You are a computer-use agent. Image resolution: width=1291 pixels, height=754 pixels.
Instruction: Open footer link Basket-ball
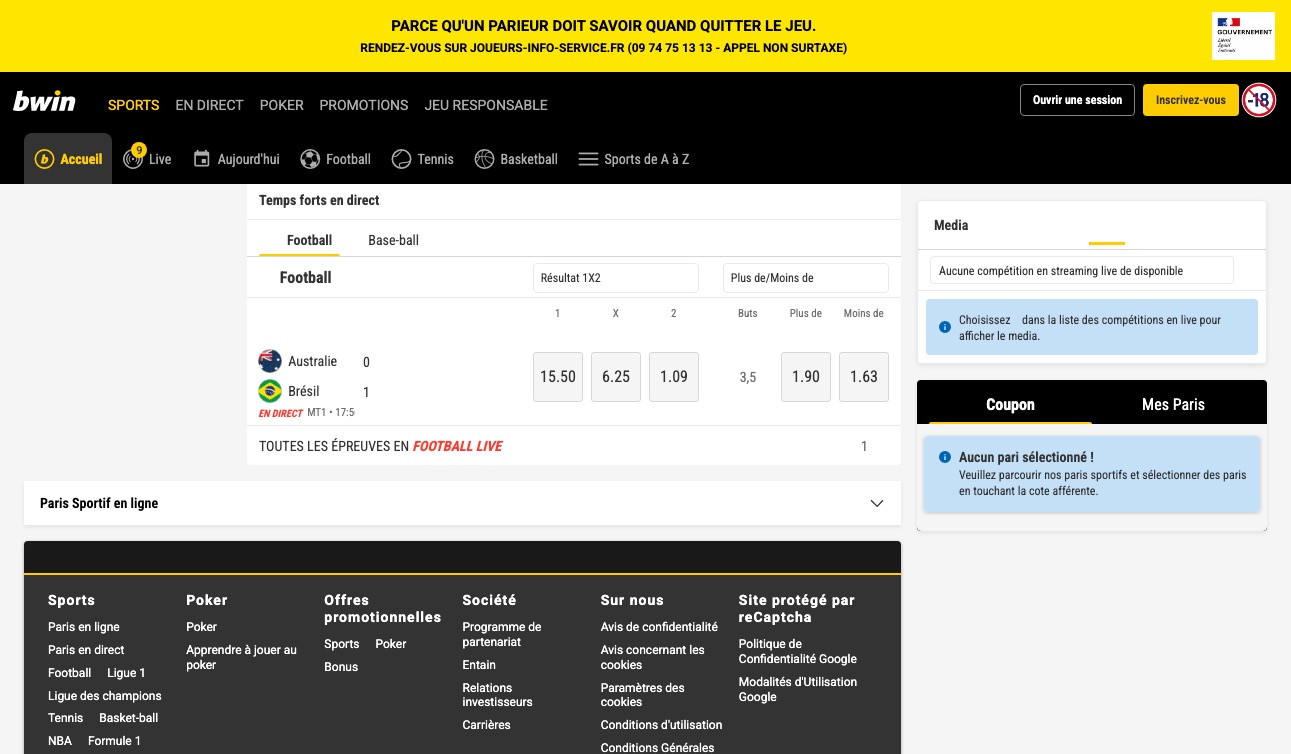pyautogui.click(x=128, y=718)
